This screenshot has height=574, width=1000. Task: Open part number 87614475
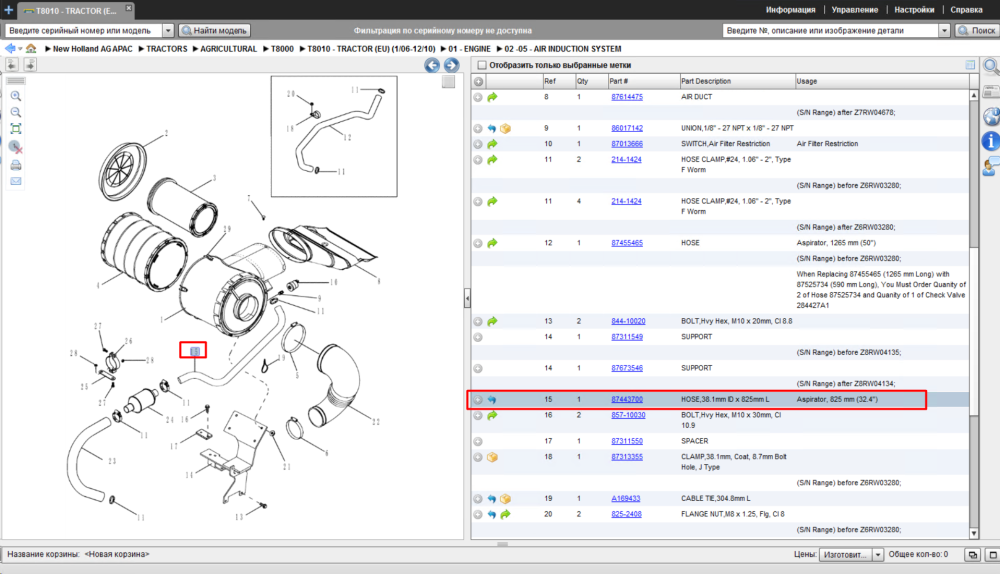pos(627,97)
